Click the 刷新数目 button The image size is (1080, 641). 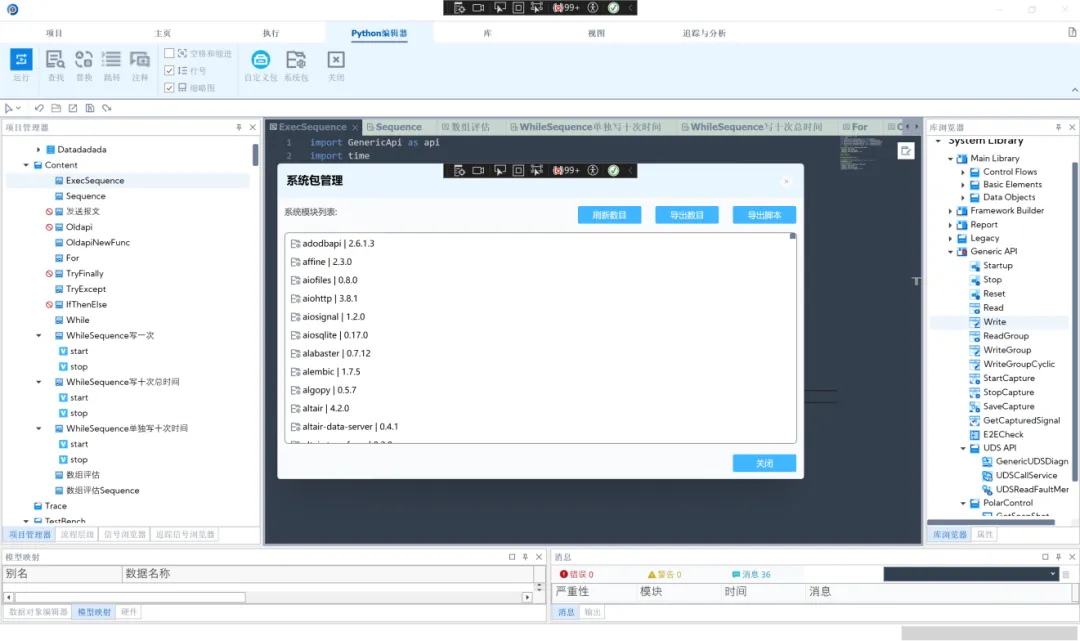609,215
